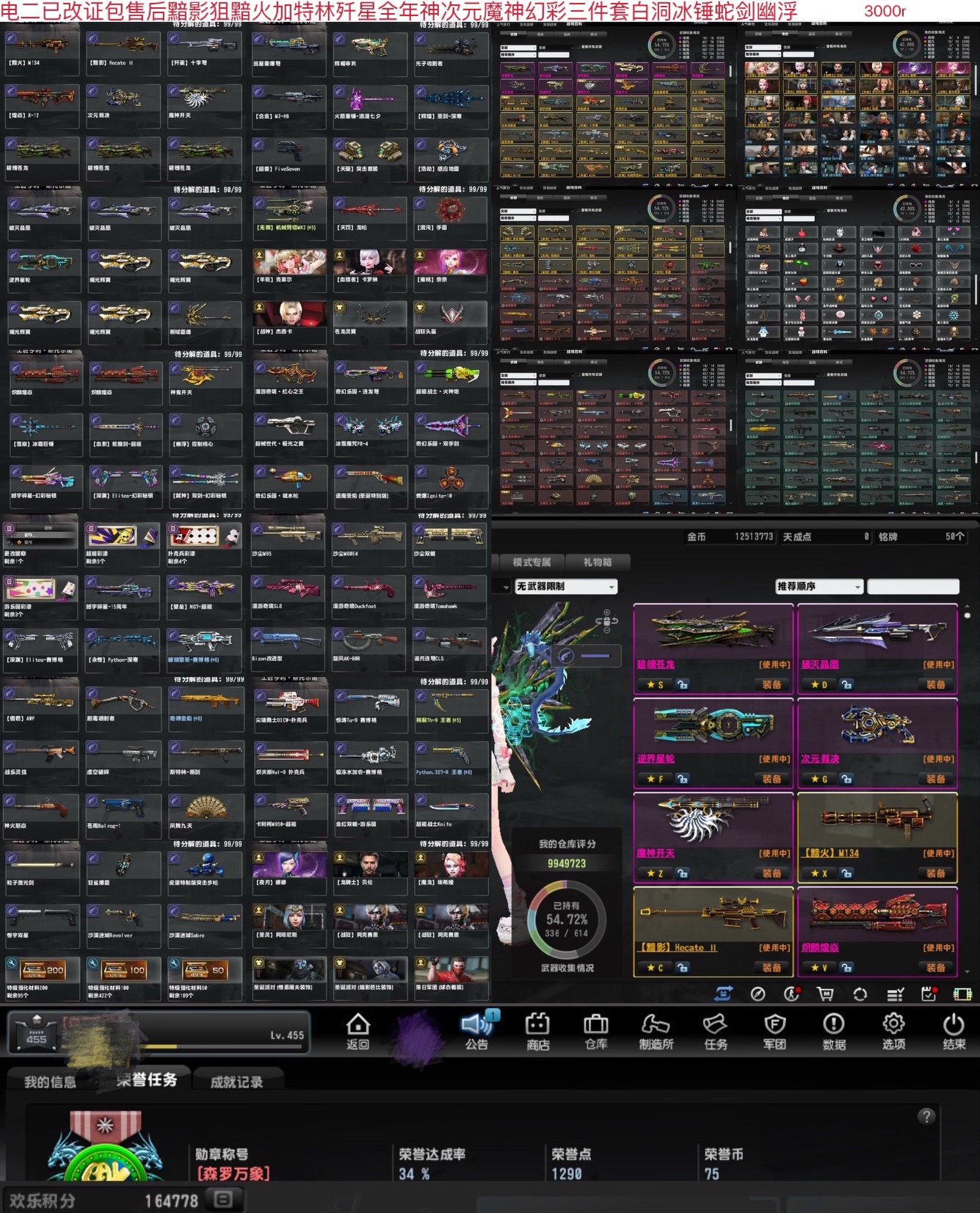The image size is (980, 1213).
Task: Click the running character toolbar icon
Action: (x=791, y=994)
